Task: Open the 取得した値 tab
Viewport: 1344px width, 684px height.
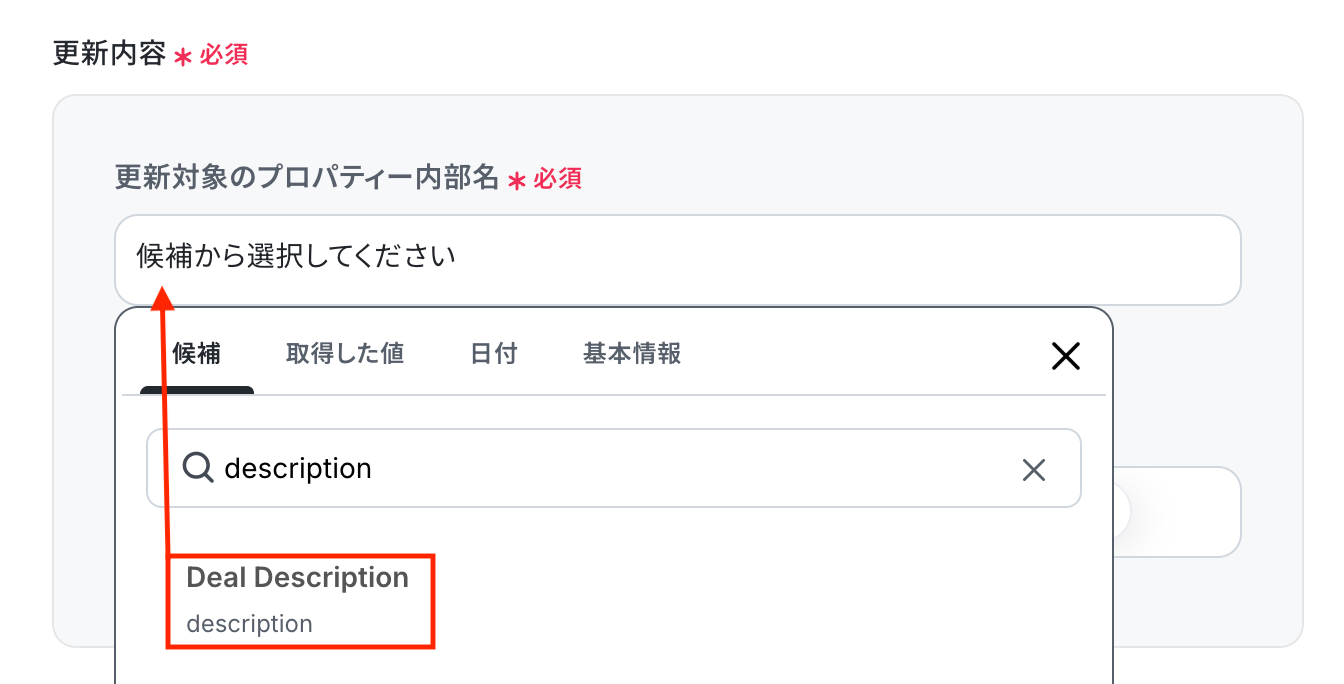Action: [x=344, y=354]
